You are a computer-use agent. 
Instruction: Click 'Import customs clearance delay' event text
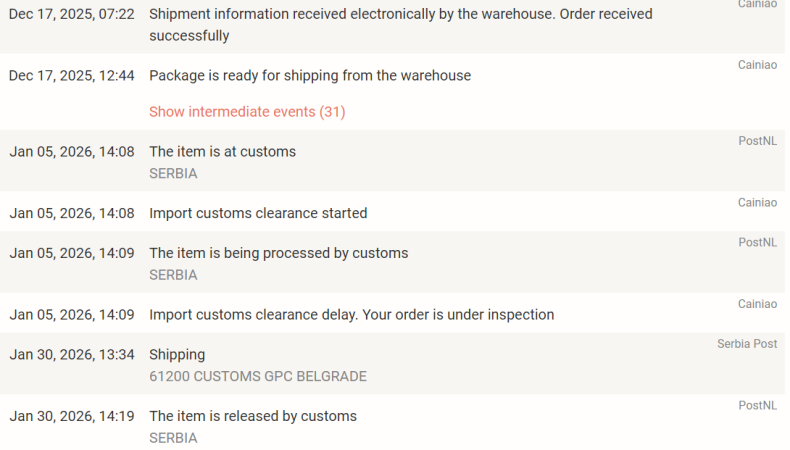coord(351,315)
